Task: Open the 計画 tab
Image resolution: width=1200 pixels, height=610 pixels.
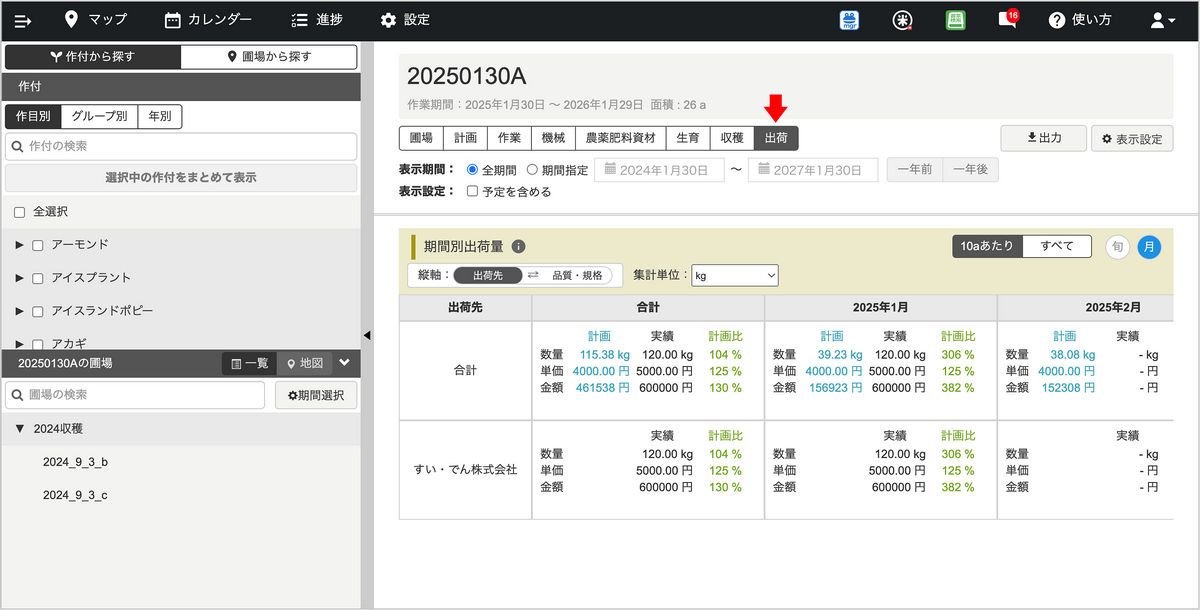Action: coord(465,138)
